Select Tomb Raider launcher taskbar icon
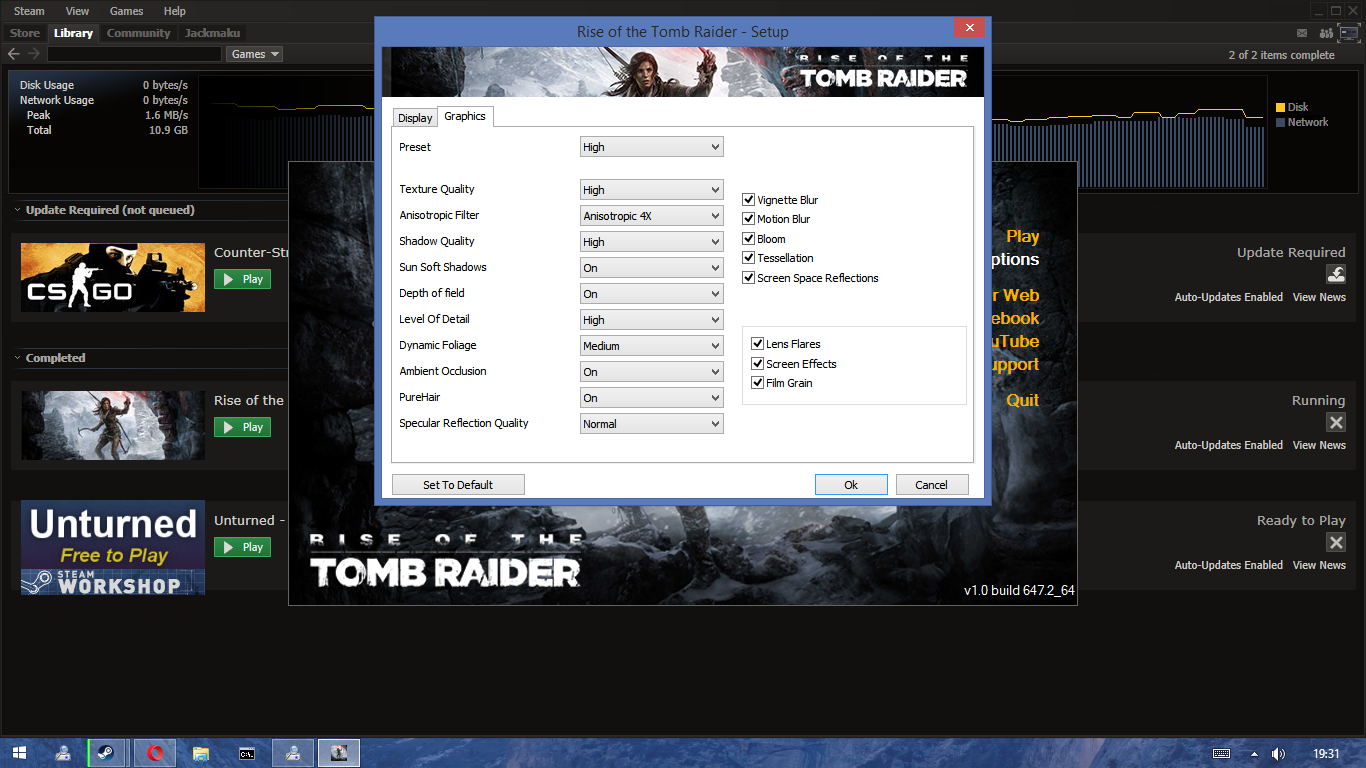 pyautogui.click(x=339, y=753)
